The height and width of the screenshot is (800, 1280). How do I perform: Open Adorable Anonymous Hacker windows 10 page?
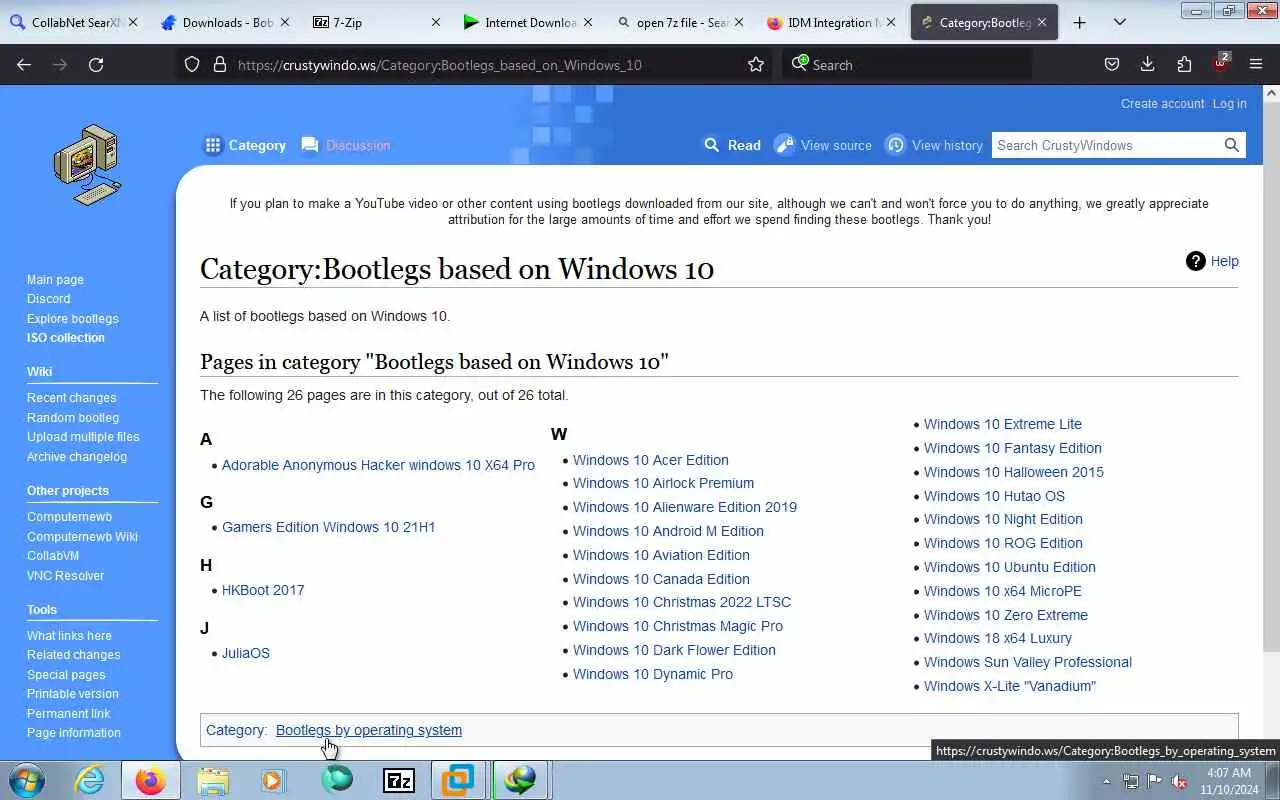coord(378,465)
